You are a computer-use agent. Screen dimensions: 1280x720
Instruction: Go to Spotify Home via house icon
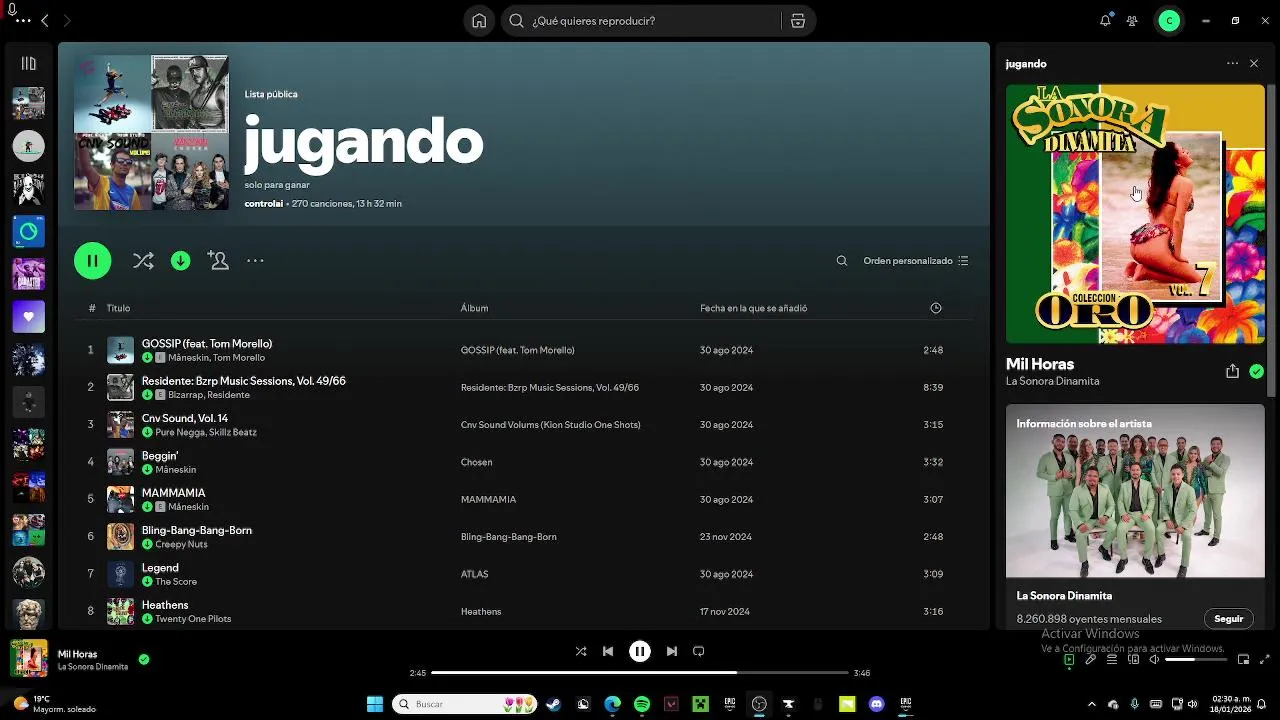click(x=479, y=21)
